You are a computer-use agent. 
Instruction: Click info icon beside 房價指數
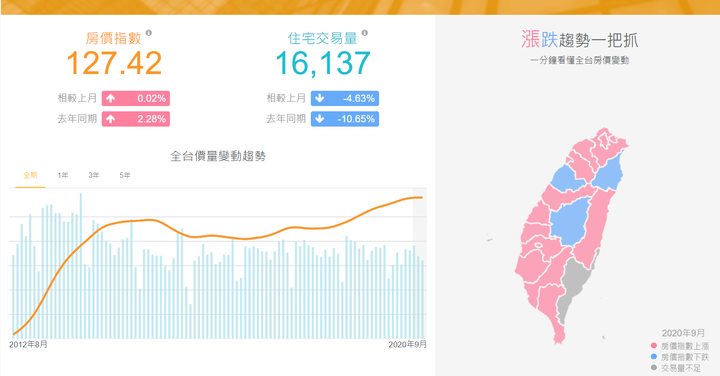[x=149, y=33]
